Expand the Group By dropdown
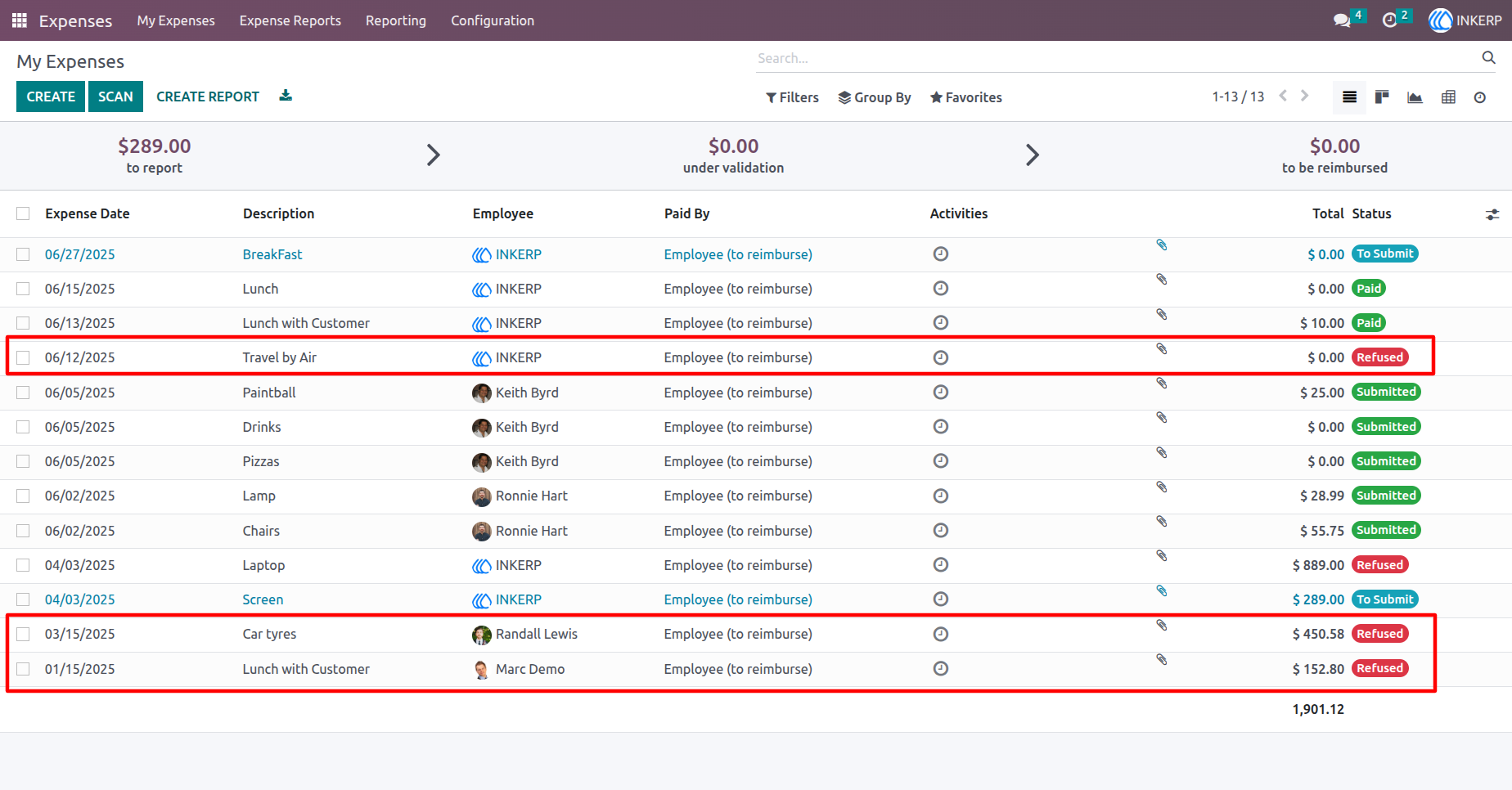1512x790 pixels. [875, 97]
